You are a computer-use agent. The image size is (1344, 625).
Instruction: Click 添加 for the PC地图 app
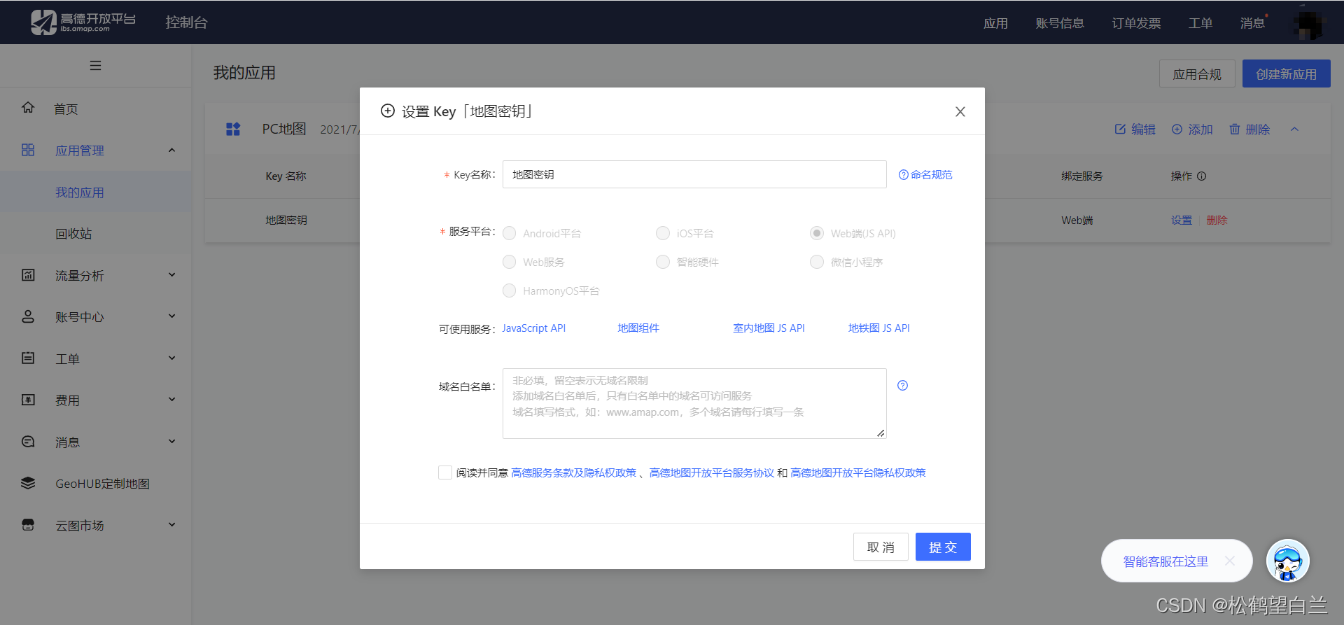[1192, 129]
